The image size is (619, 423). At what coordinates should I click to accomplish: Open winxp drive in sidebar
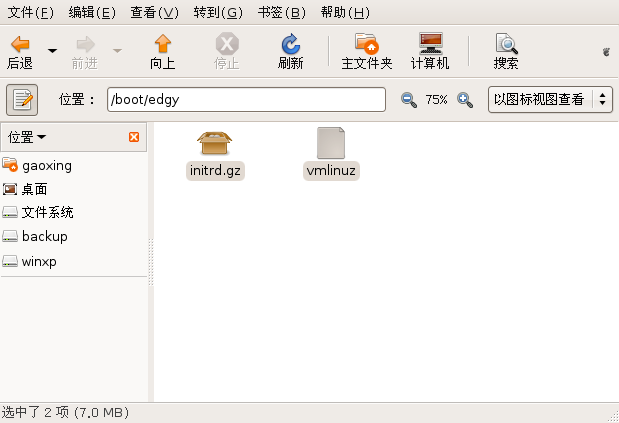coord(29,261)
